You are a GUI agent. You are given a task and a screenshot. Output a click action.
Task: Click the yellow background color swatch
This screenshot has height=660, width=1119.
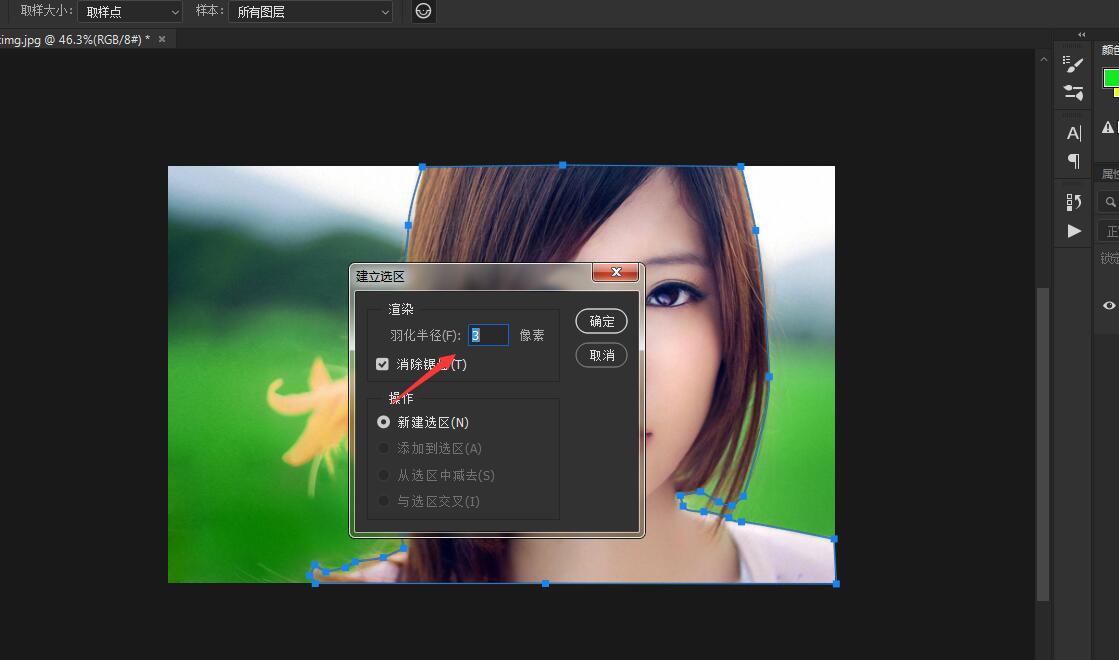pos(1116,93)
